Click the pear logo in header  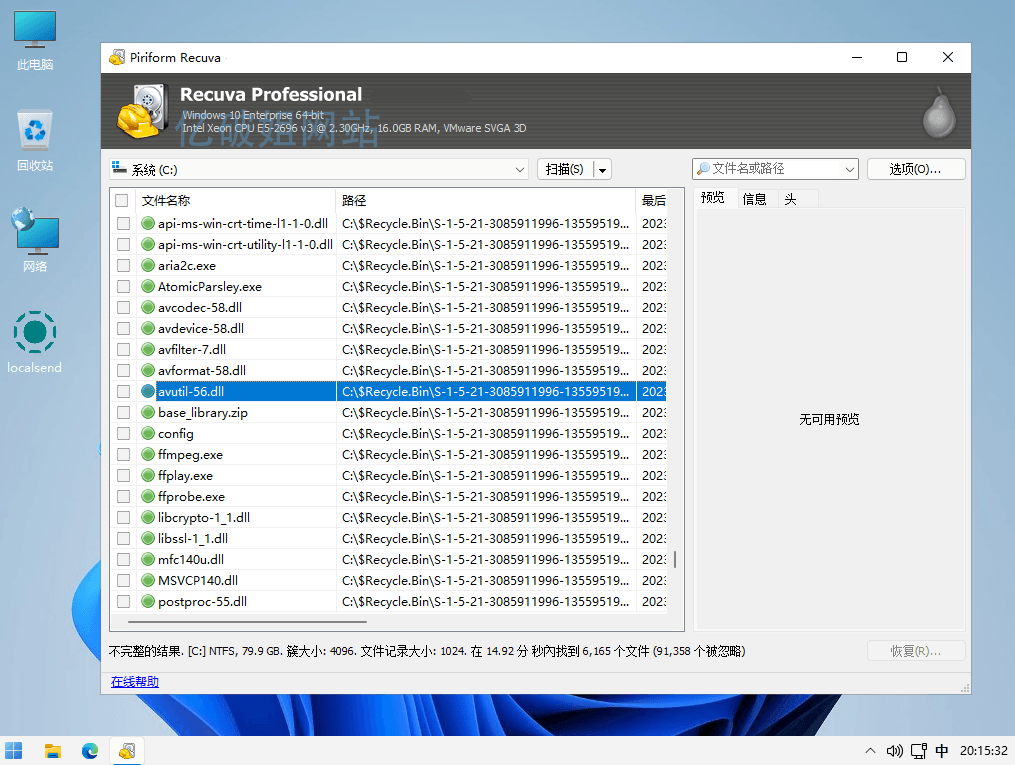click(x=937, y=110)
